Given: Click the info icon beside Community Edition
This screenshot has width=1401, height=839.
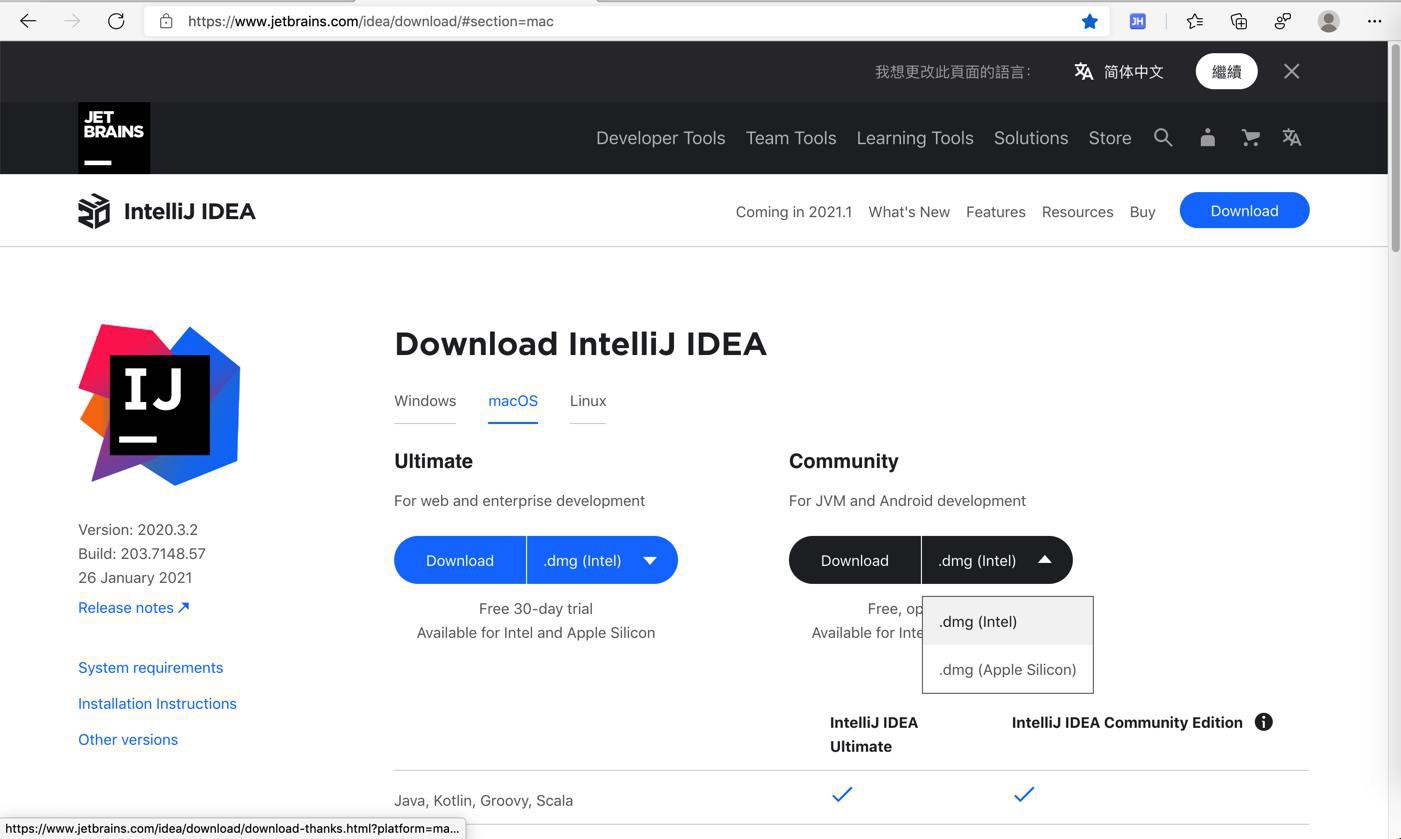Looking at the screenshot, I should click(x=1264, y=722).
